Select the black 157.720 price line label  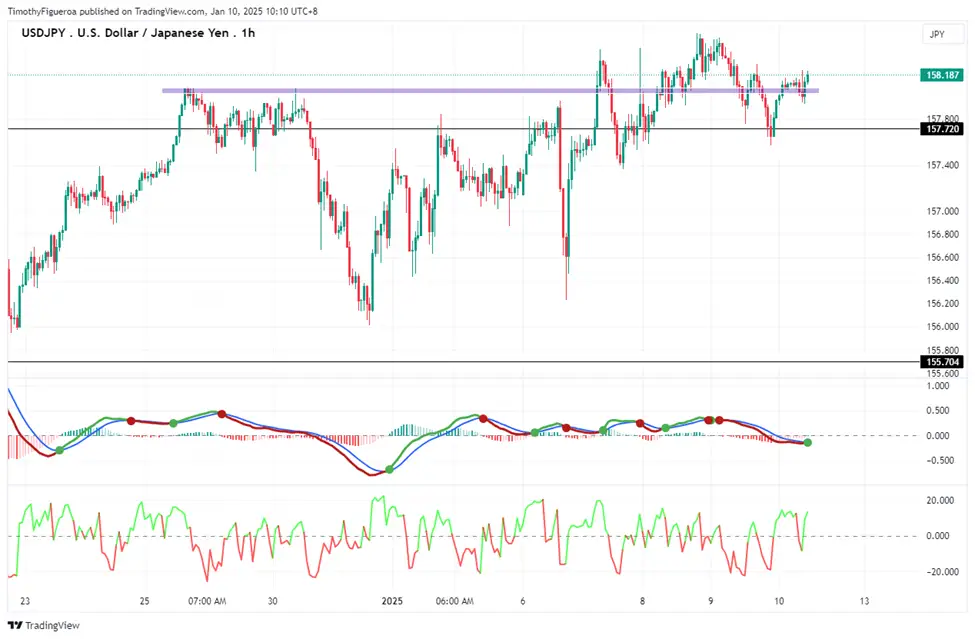coord(943,129)
